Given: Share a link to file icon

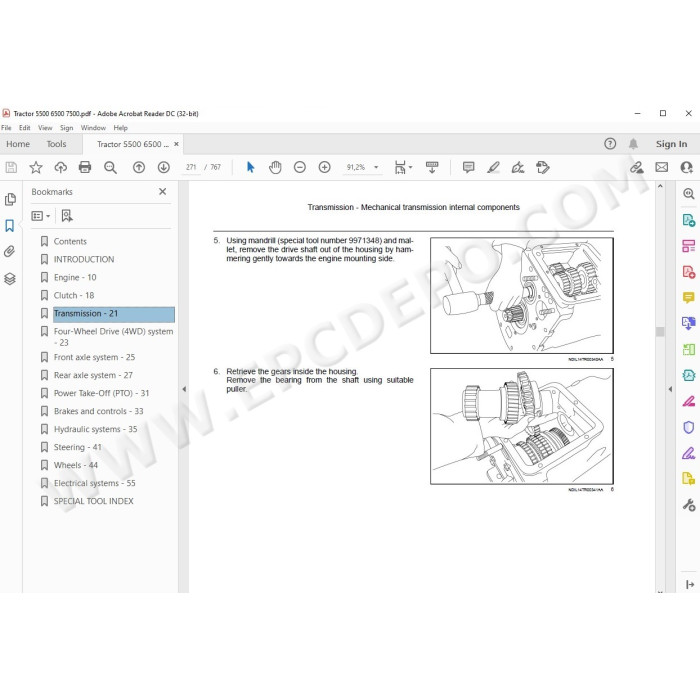Looking at the screenshot, I should [637, 167].
